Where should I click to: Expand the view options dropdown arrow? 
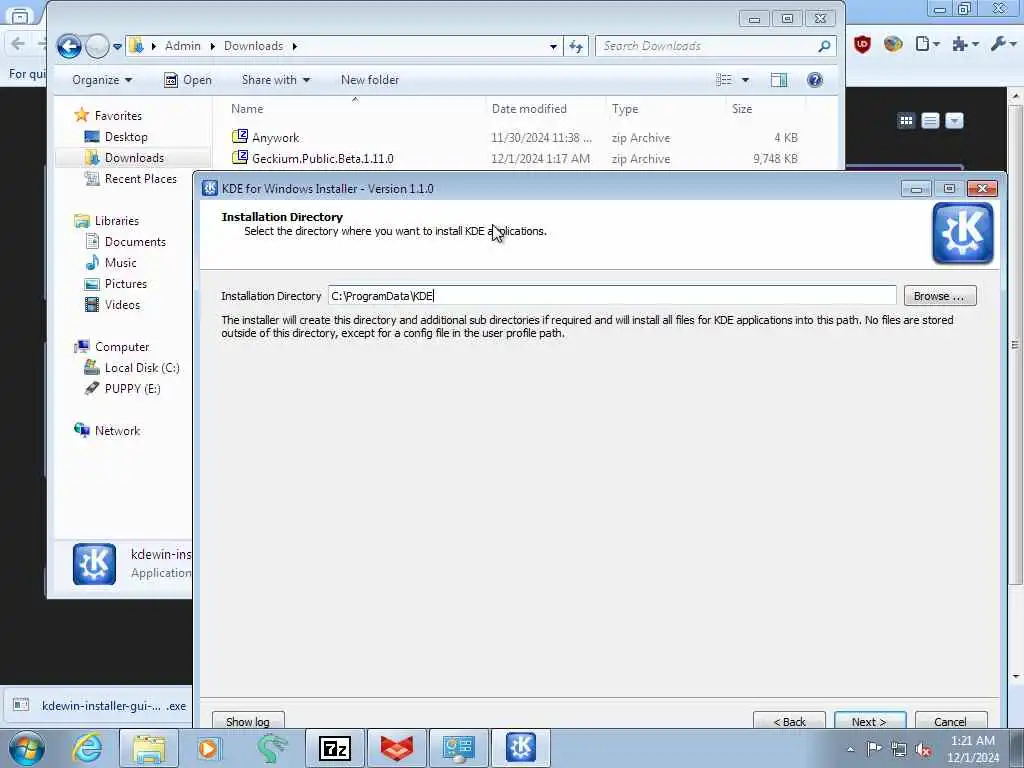click(745, 80)
